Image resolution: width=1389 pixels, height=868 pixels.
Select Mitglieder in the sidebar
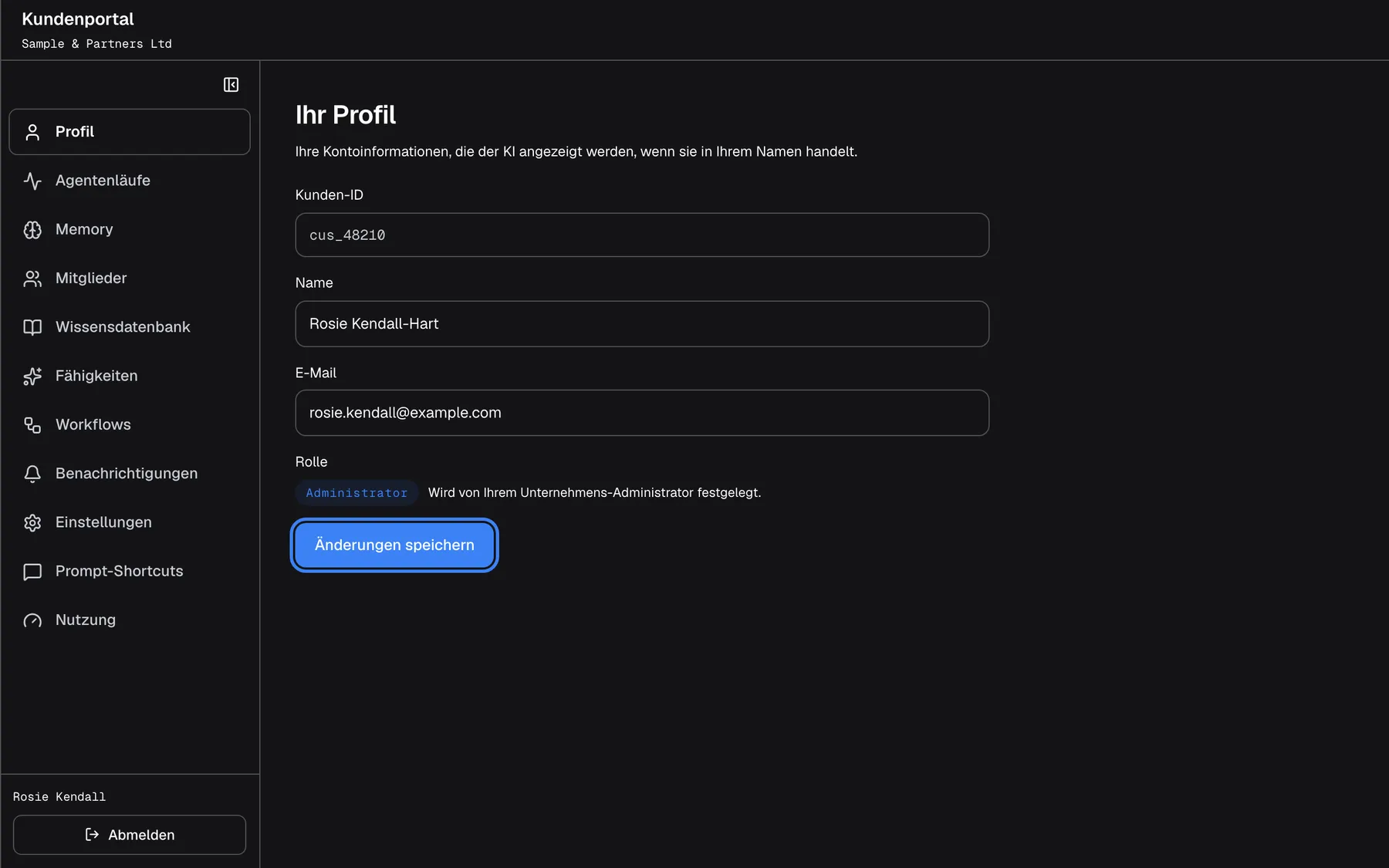(x=130, y=278)
